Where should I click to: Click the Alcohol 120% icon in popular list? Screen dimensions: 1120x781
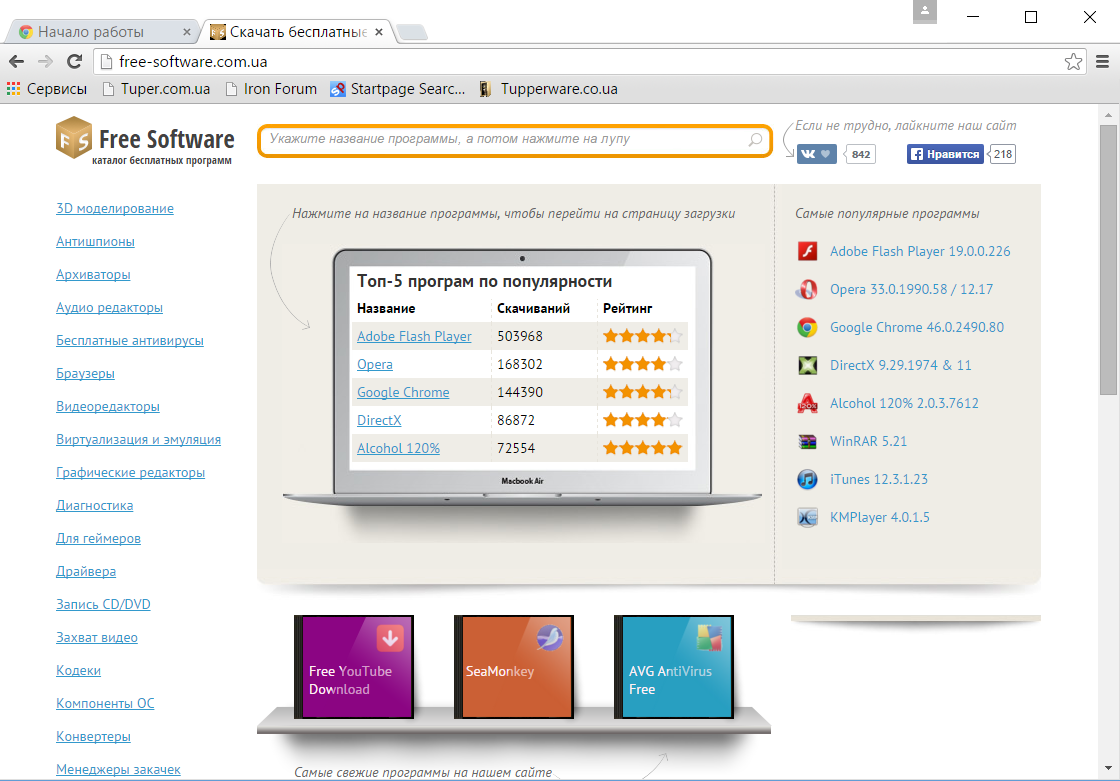click(807, 403)
